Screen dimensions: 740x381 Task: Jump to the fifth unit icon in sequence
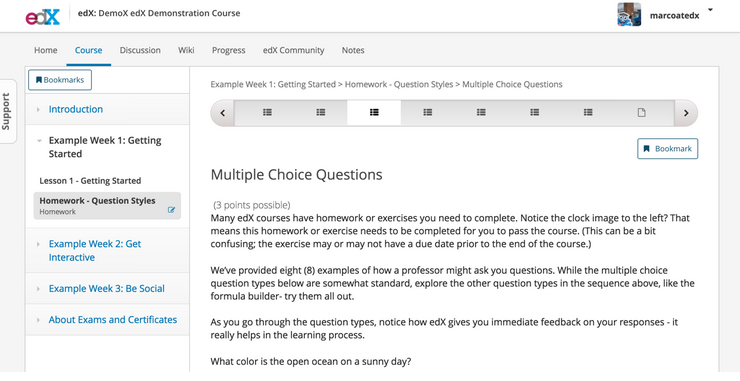pos(481,112)
